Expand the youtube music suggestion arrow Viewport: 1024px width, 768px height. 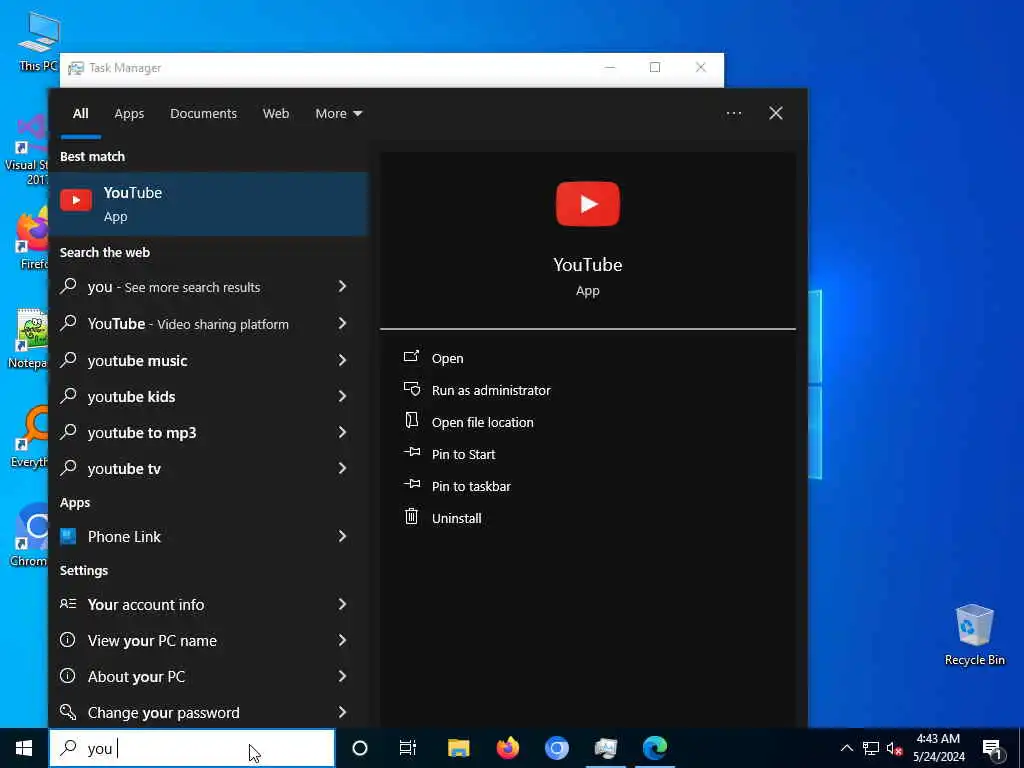[342, 360]
